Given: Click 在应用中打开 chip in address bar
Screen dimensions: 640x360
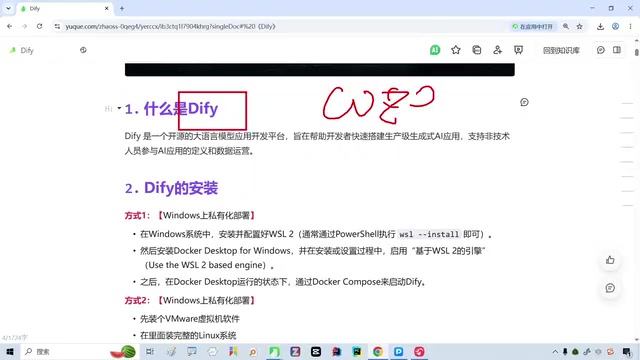Looking at the screenshot, I should [533, 27].
